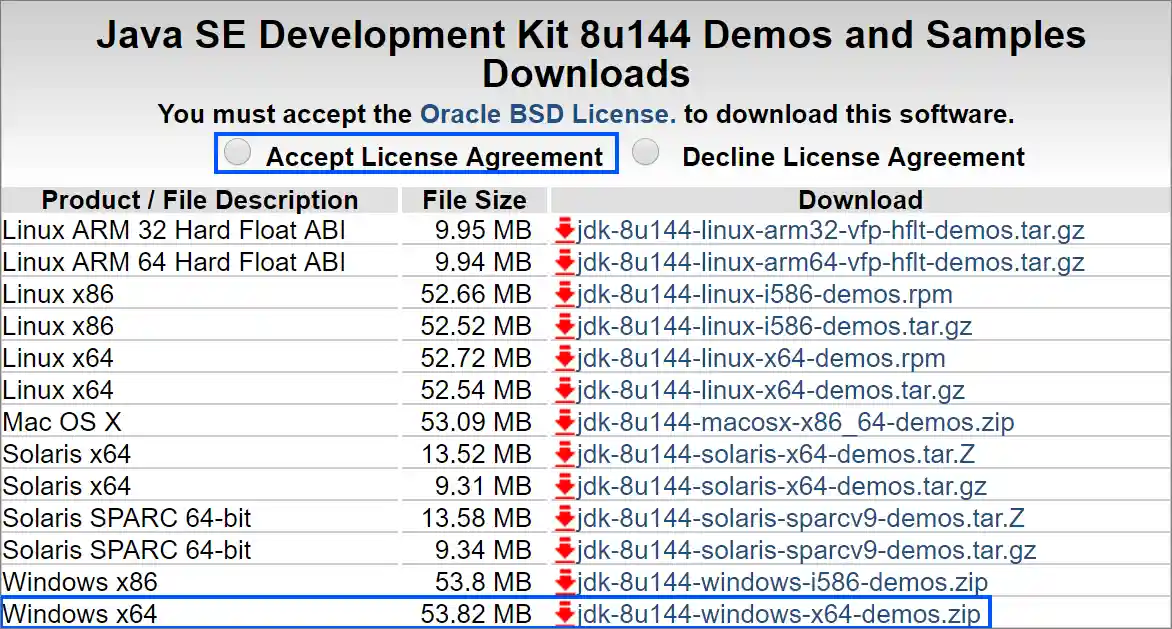
Task: Click the Download column header
Action: coord(860,200)
